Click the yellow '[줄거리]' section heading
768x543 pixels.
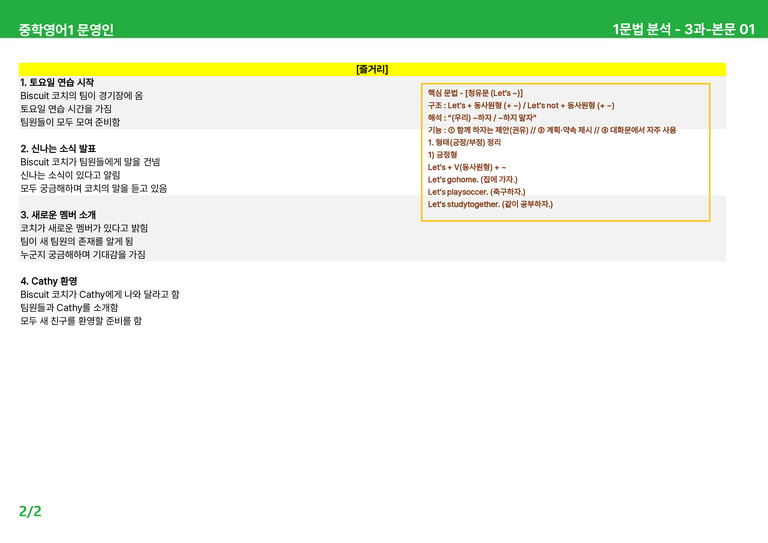[x=372, y=69]
